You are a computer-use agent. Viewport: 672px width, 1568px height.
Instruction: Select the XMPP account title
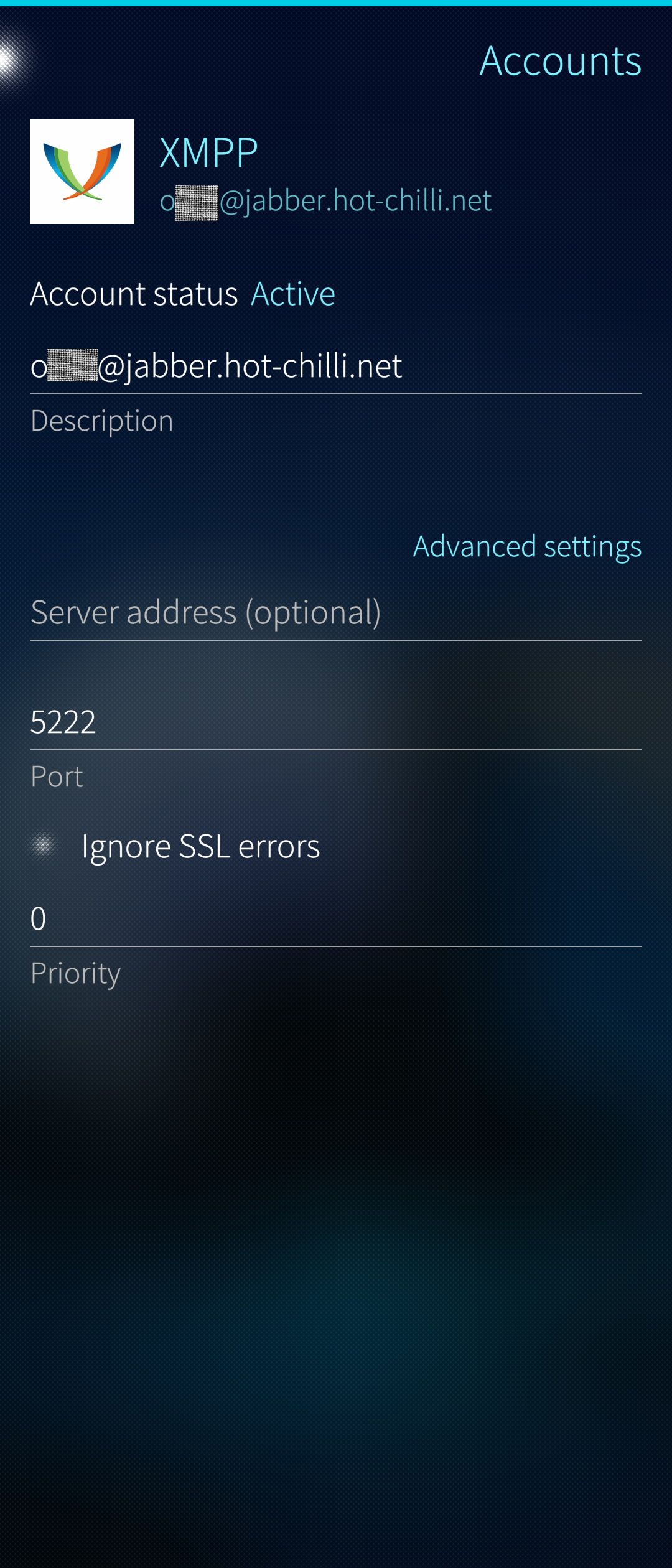(x=208, y=152)
